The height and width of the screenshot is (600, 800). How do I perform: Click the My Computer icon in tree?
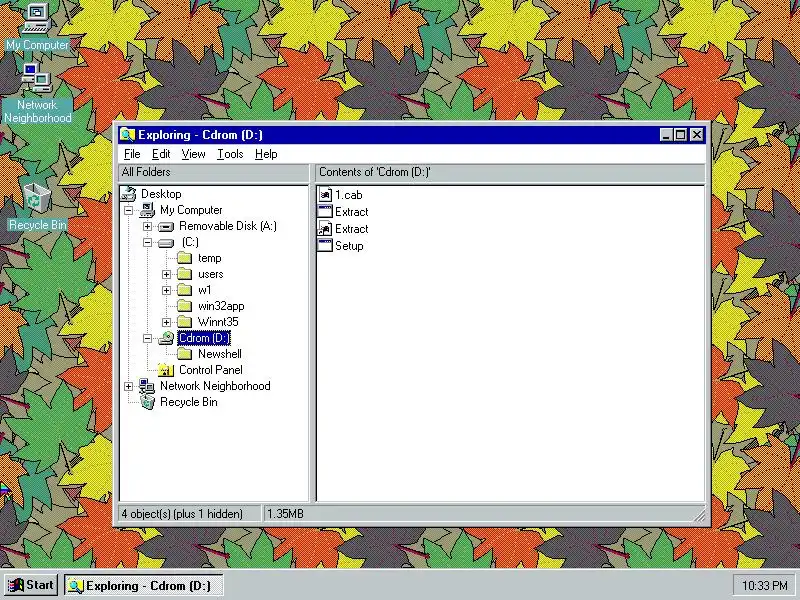pos(147,210)
